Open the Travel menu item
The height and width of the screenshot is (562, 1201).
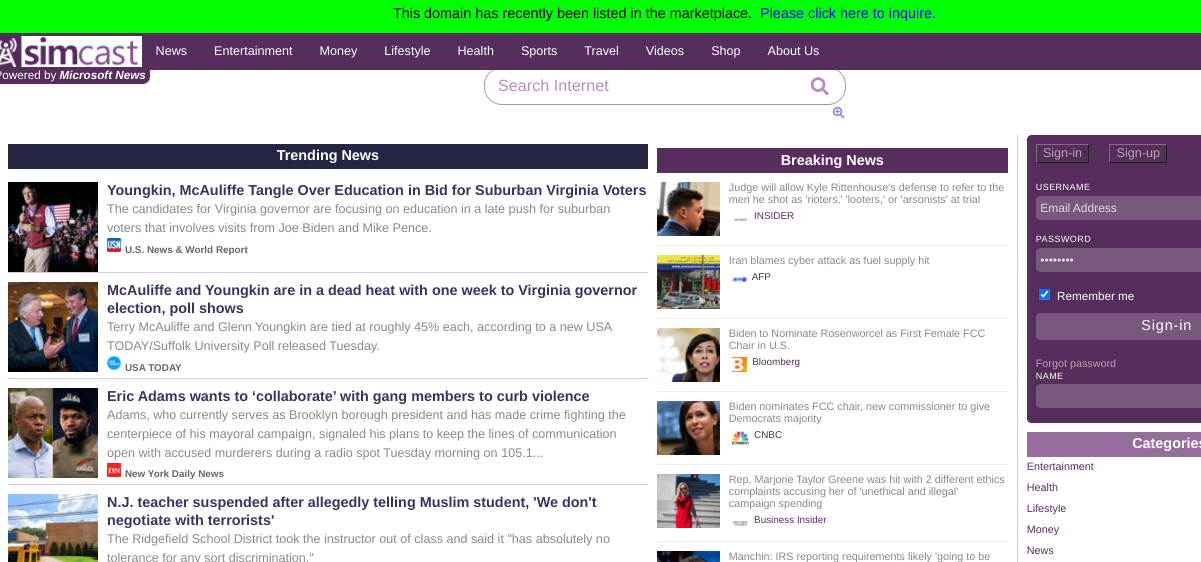[602, 50]
